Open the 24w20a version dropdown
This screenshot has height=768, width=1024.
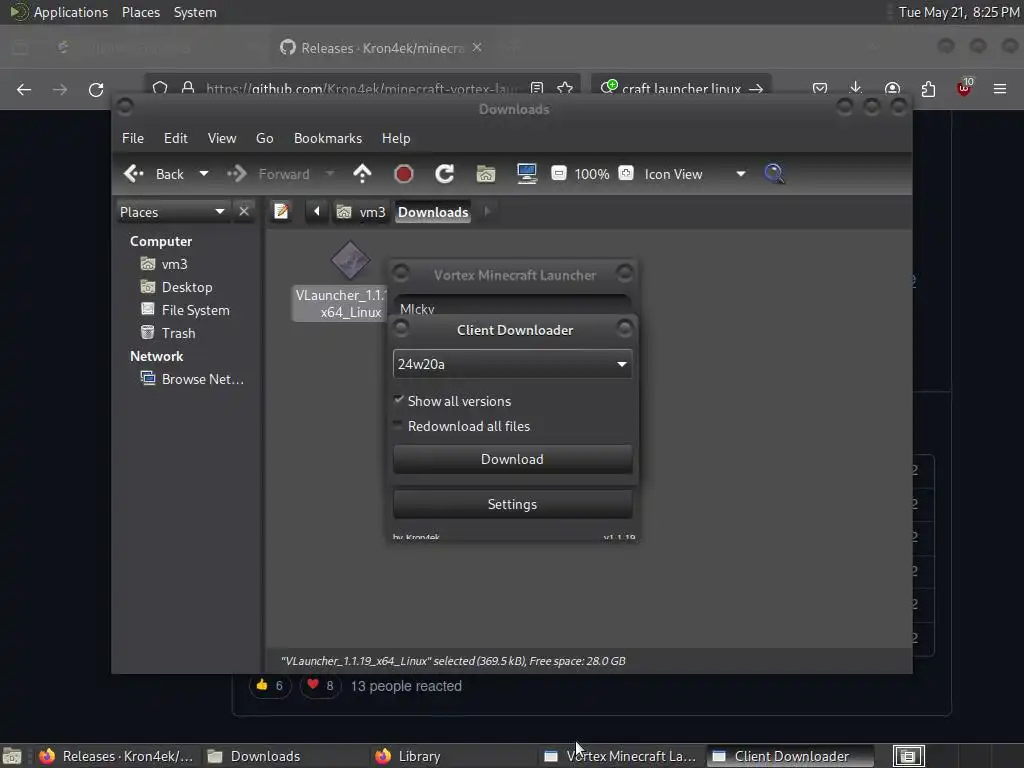click(x=513, y=364)
